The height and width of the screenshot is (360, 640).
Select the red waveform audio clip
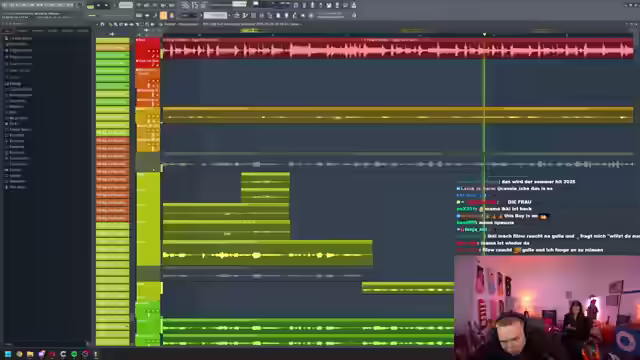tap(398, 49)
